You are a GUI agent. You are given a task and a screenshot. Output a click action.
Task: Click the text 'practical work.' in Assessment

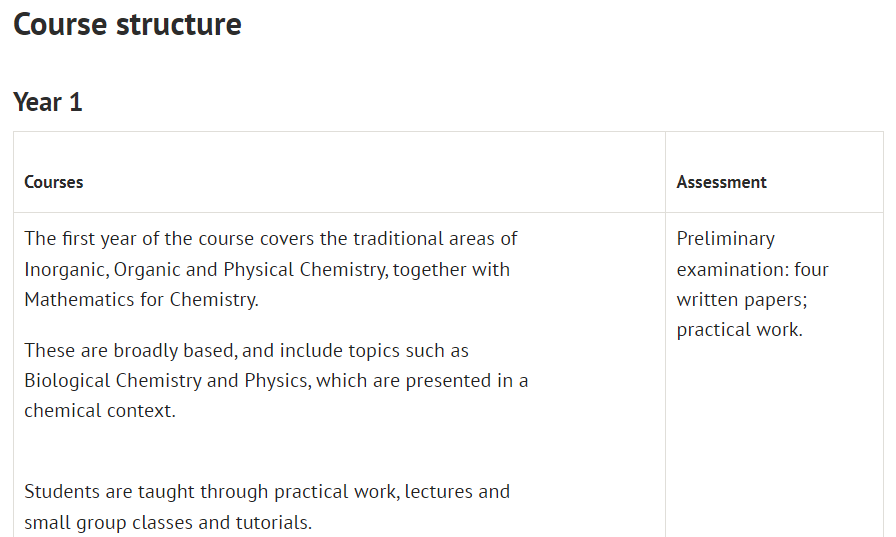[x=739, y=330]
